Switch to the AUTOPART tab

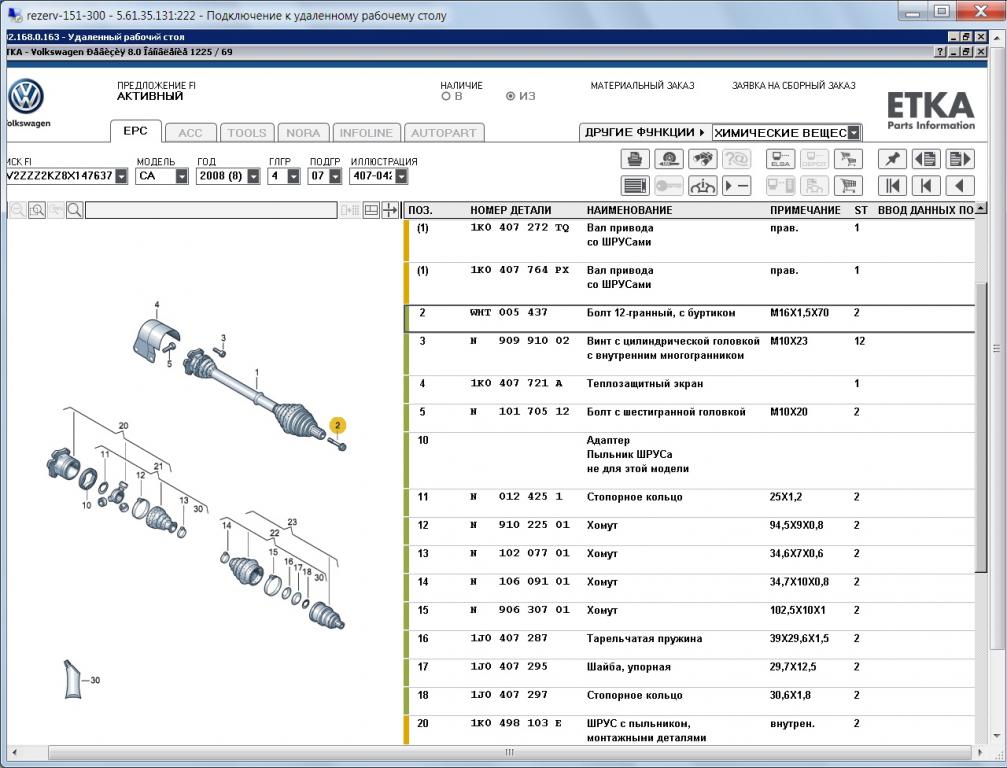tap(444, 133)
